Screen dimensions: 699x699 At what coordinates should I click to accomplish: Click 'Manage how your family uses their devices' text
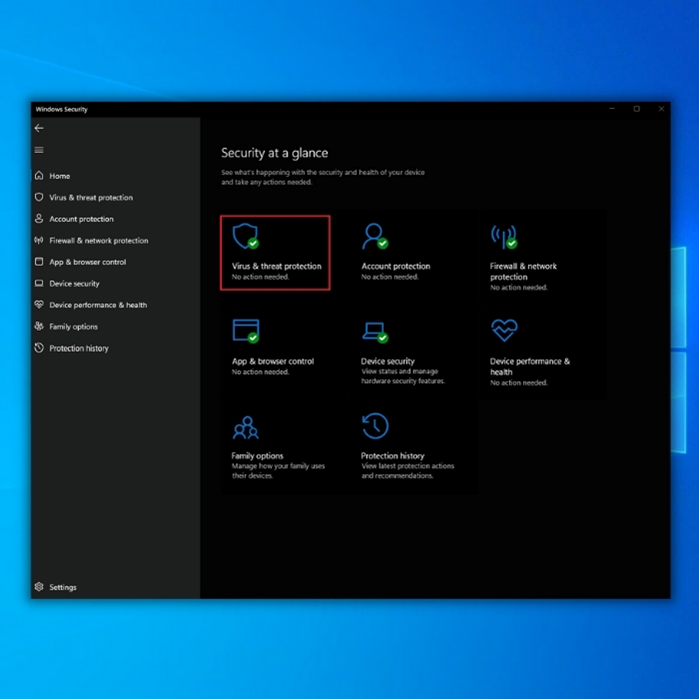(x=278, y=471)
